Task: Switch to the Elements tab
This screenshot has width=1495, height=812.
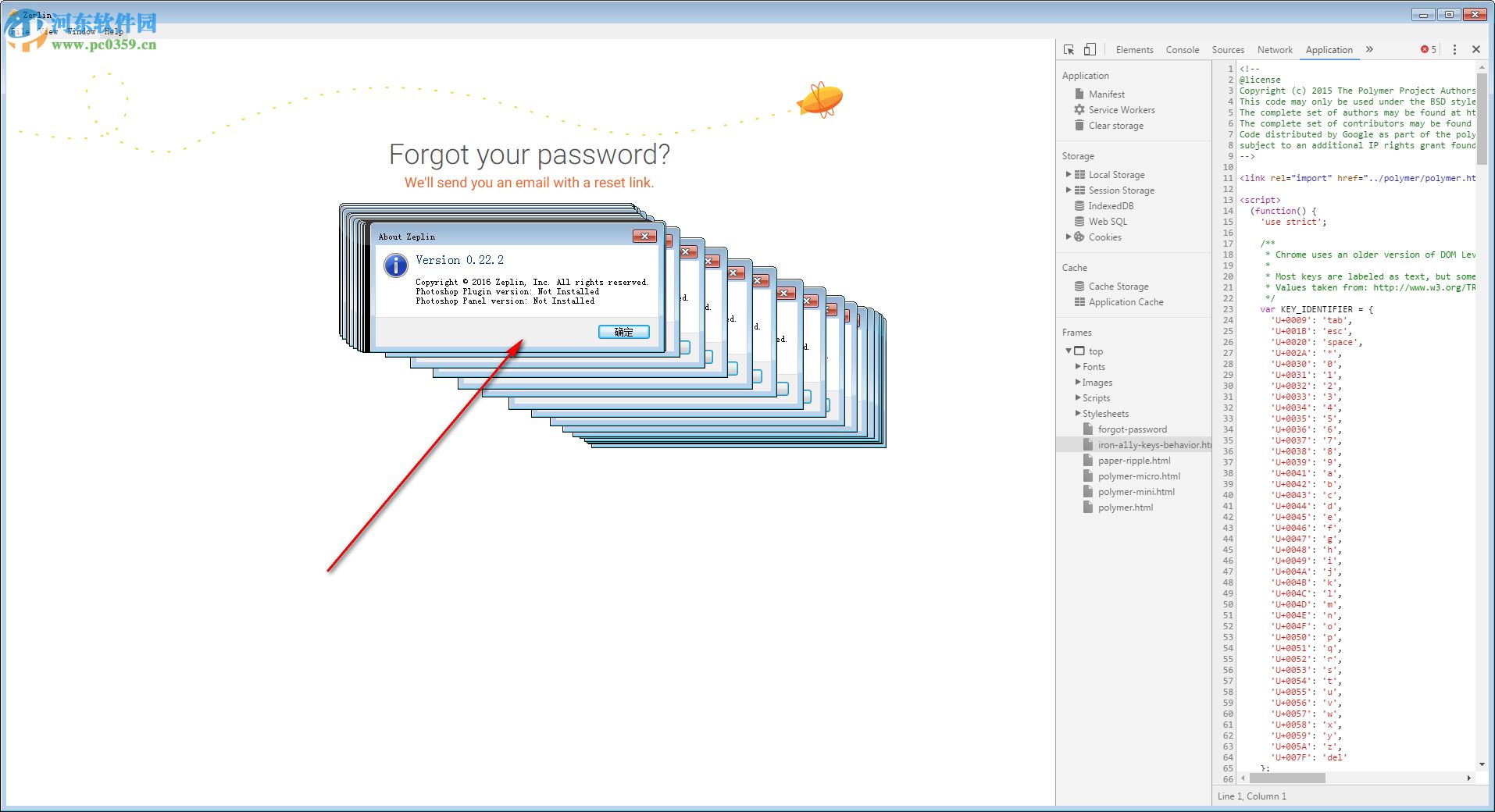Action: click(x=1134, y=50)
